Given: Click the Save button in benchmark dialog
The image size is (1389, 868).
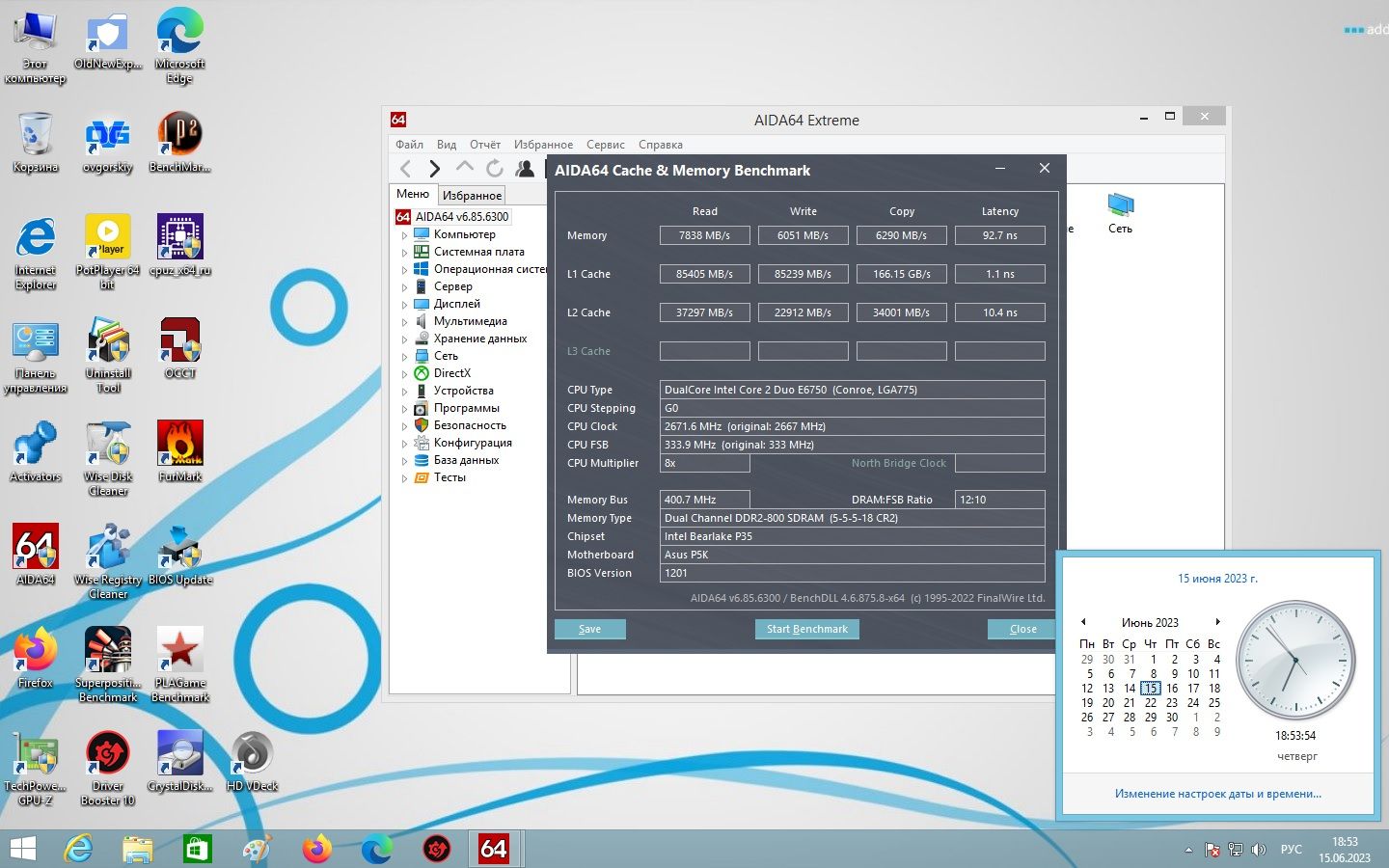Looking at the screenshot, I should tap(590, 629).
